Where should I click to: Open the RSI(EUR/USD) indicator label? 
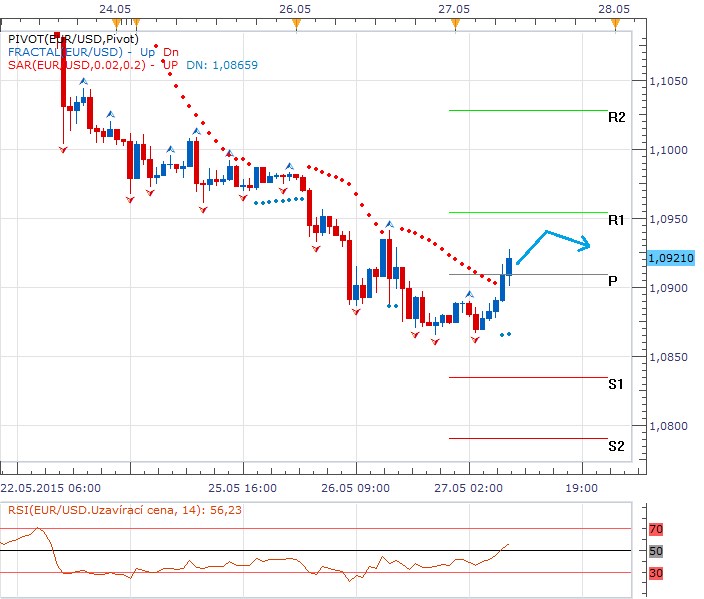point(123,510)
